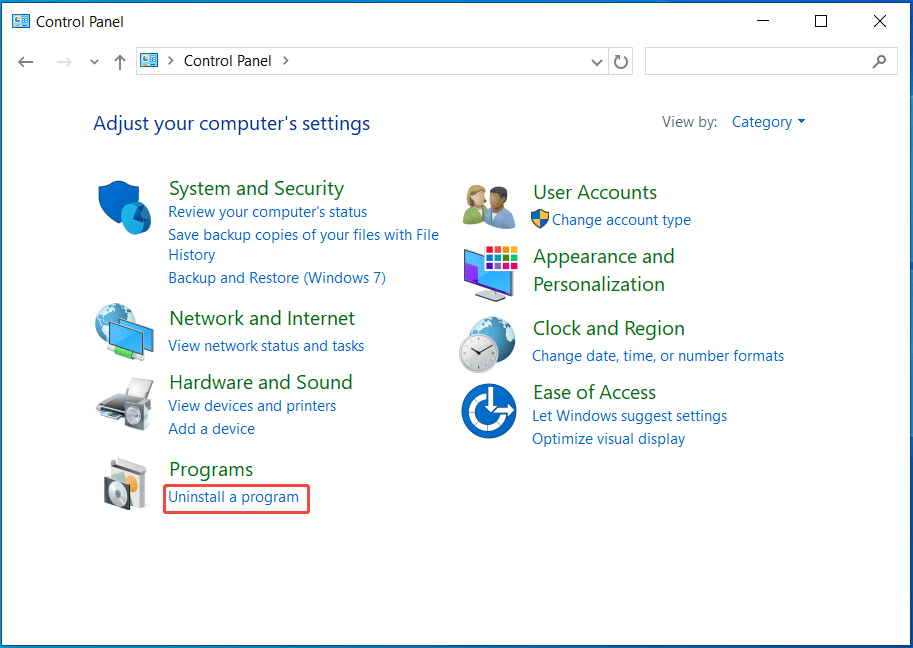Viewport: 913px width, 648px height.
Task: Refresh the Control Panel view
Action: [620, 61]
